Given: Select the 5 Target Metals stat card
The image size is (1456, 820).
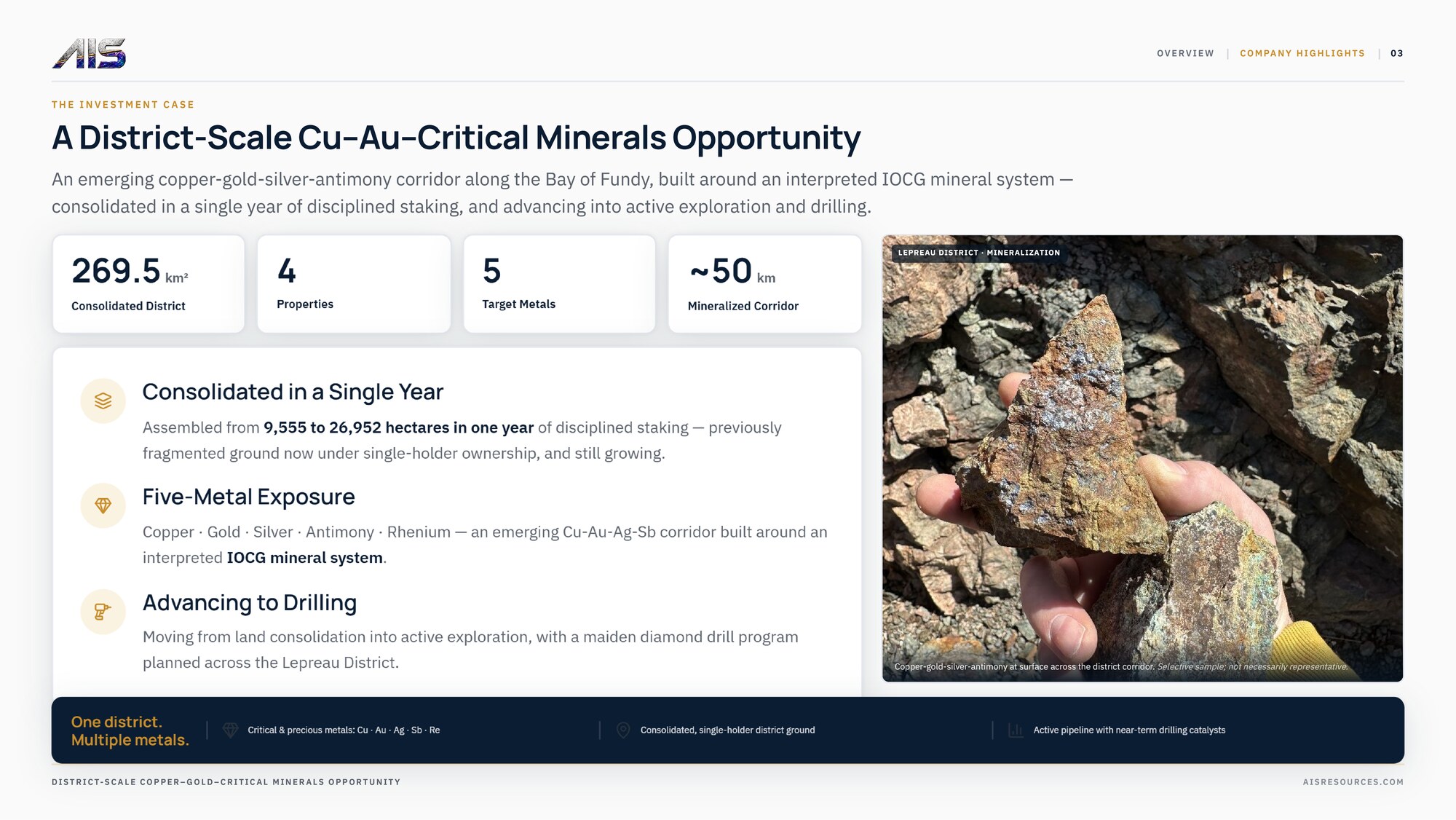Looking at the screenshot, I should pos(559,284).
